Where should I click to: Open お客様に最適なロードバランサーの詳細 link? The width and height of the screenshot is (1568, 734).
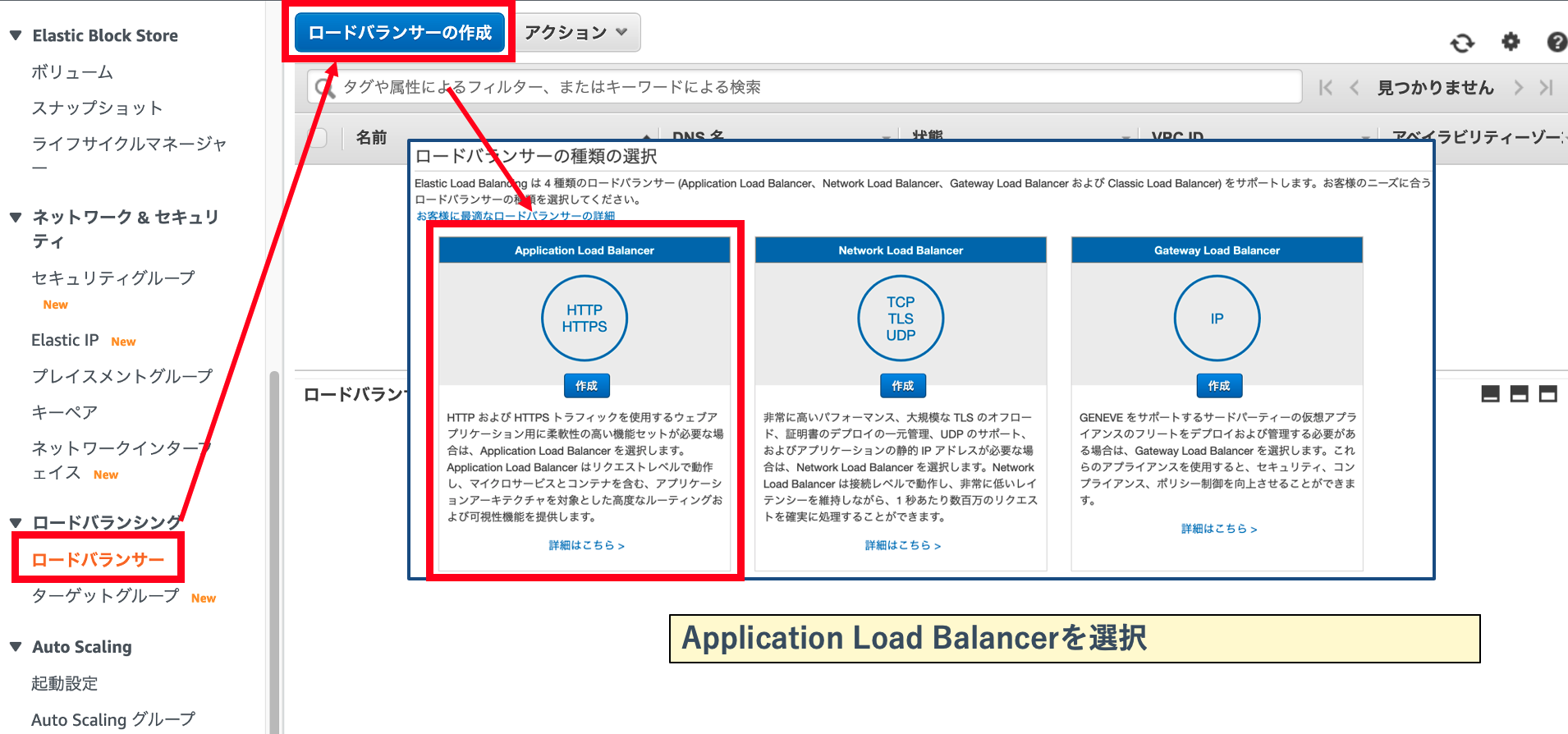click(x=516, y=216)
